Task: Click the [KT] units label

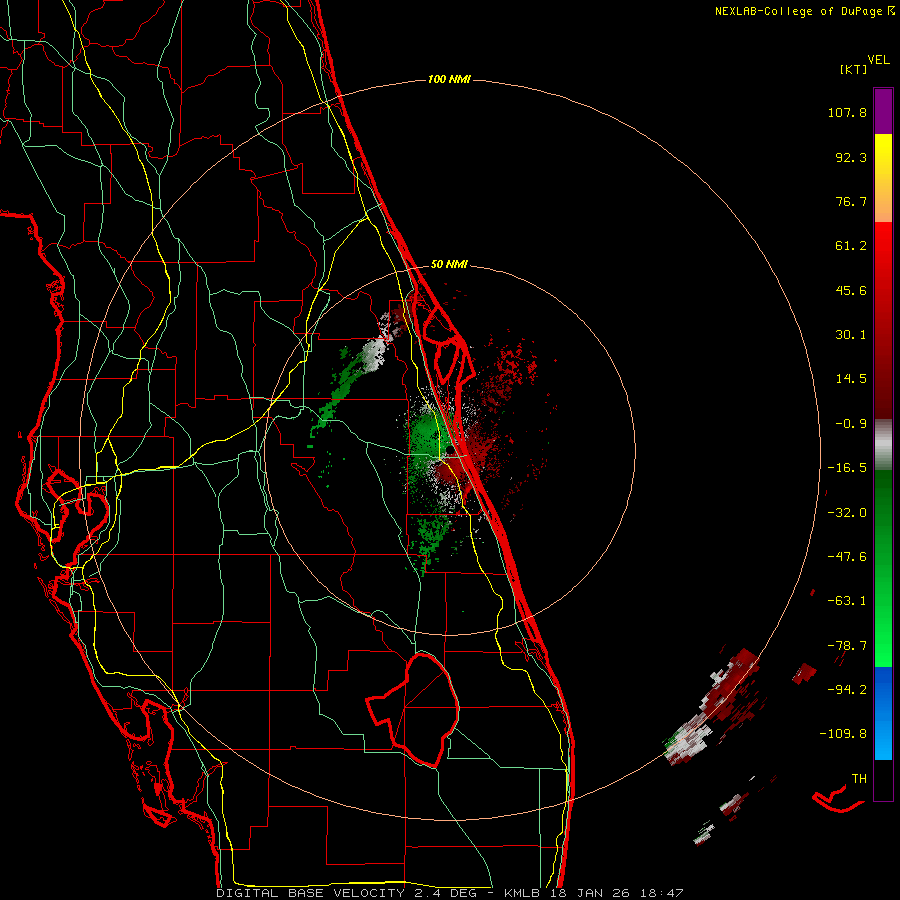Action: pyautogui.click(x=854, y=69)
